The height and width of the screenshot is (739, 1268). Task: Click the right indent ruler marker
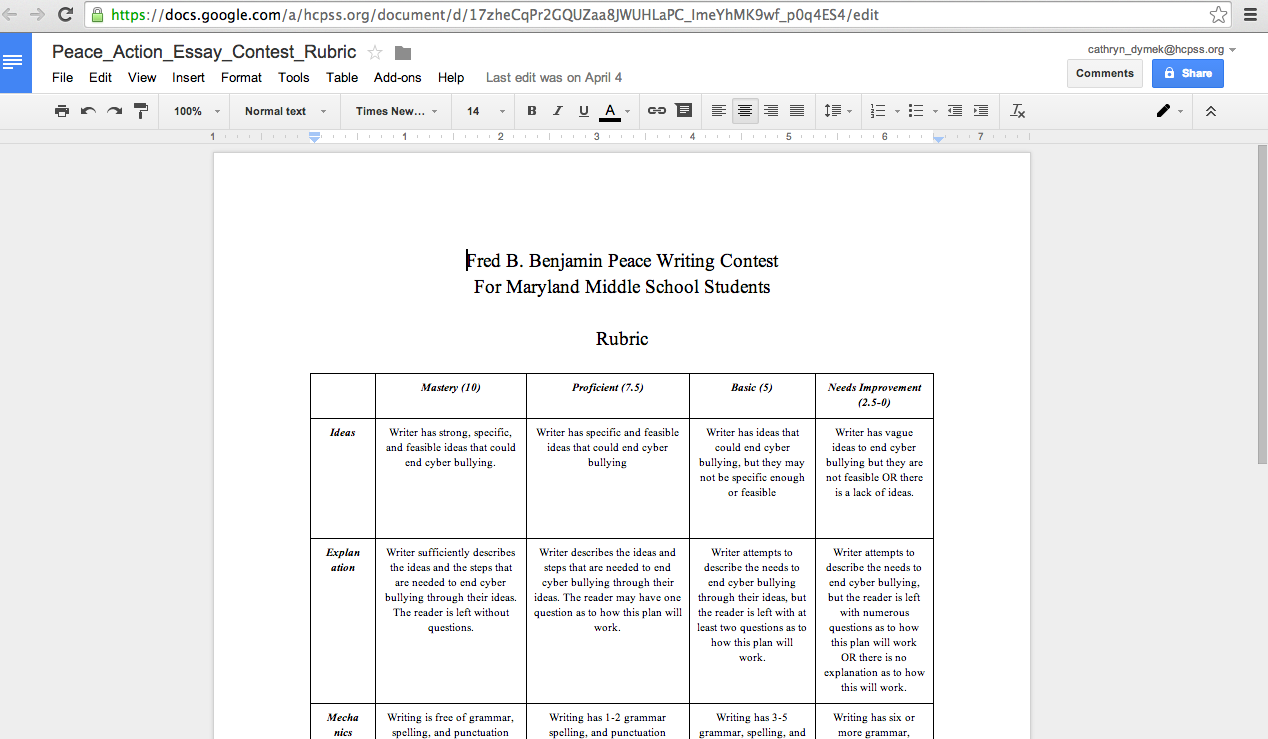[x=938, y=138]
